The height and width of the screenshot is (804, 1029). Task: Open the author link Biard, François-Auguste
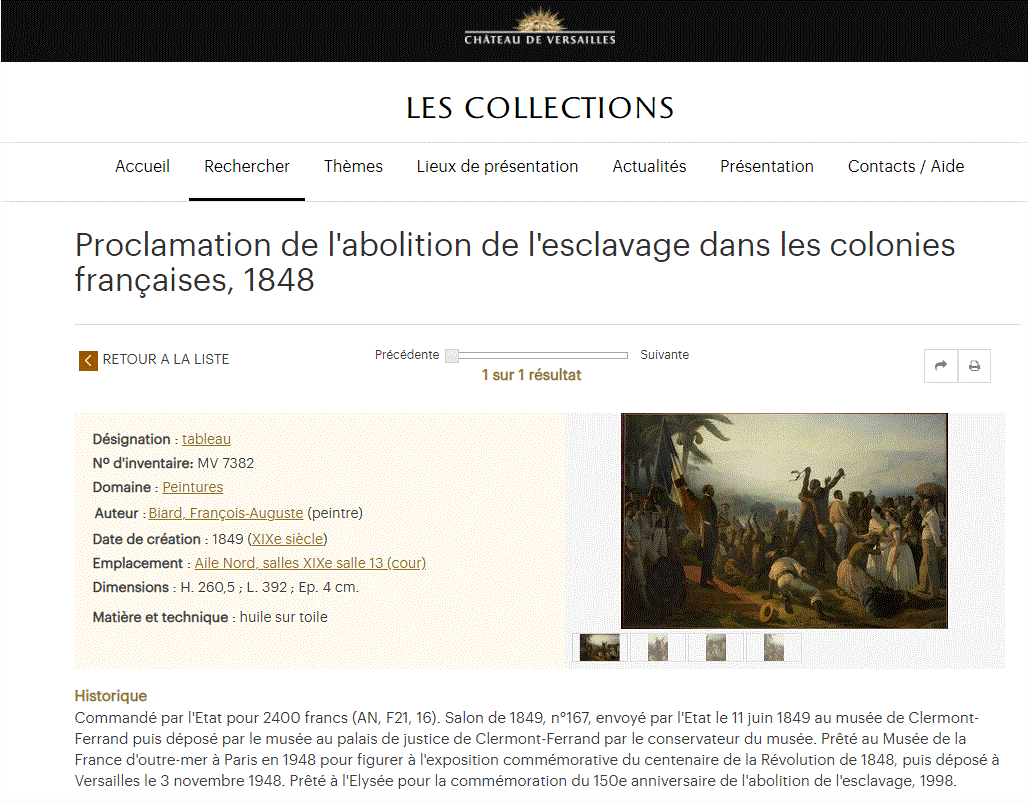click(x=226, y=513)
